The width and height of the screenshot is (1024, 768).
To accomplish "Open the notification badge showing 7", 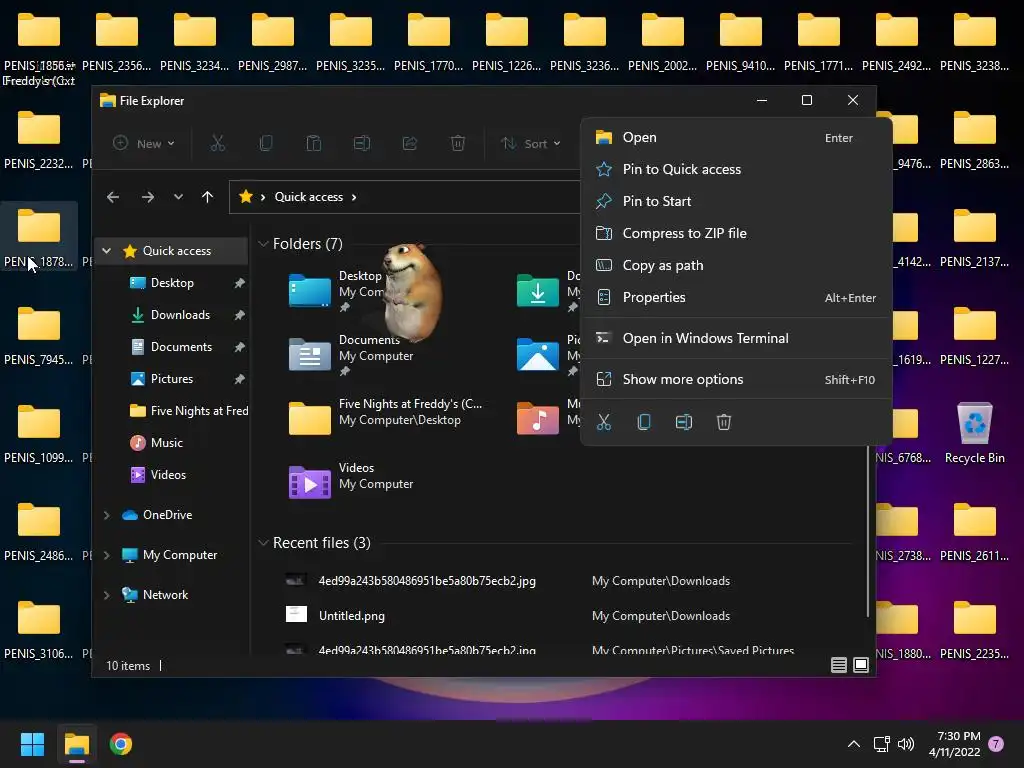I will 996,744.
